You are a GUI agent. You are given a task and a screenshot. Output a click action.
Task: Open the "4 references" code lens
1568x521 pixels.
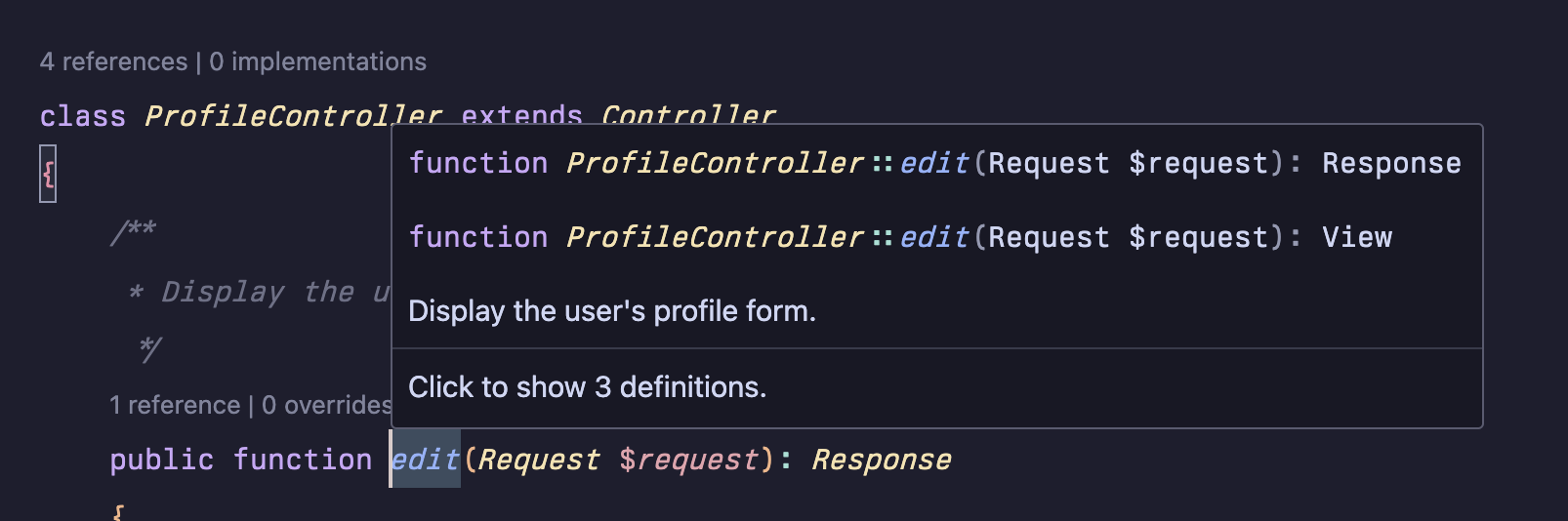(x=113, y=61)
